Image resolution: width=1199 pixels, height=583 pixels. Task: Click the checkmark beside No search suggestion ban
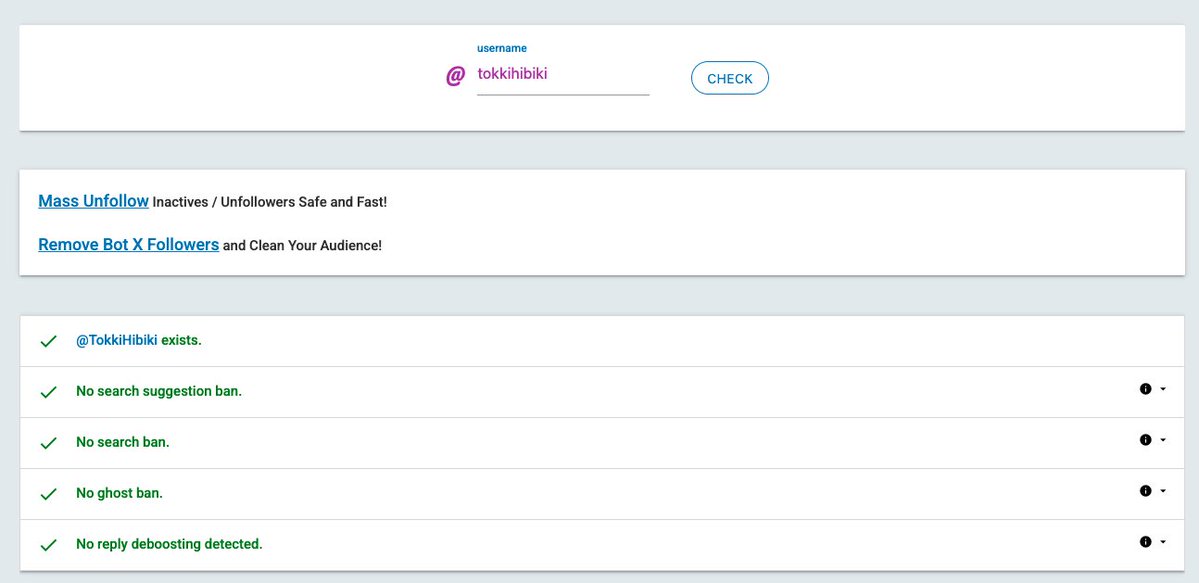pyautogui.click(x=48, y=392)
